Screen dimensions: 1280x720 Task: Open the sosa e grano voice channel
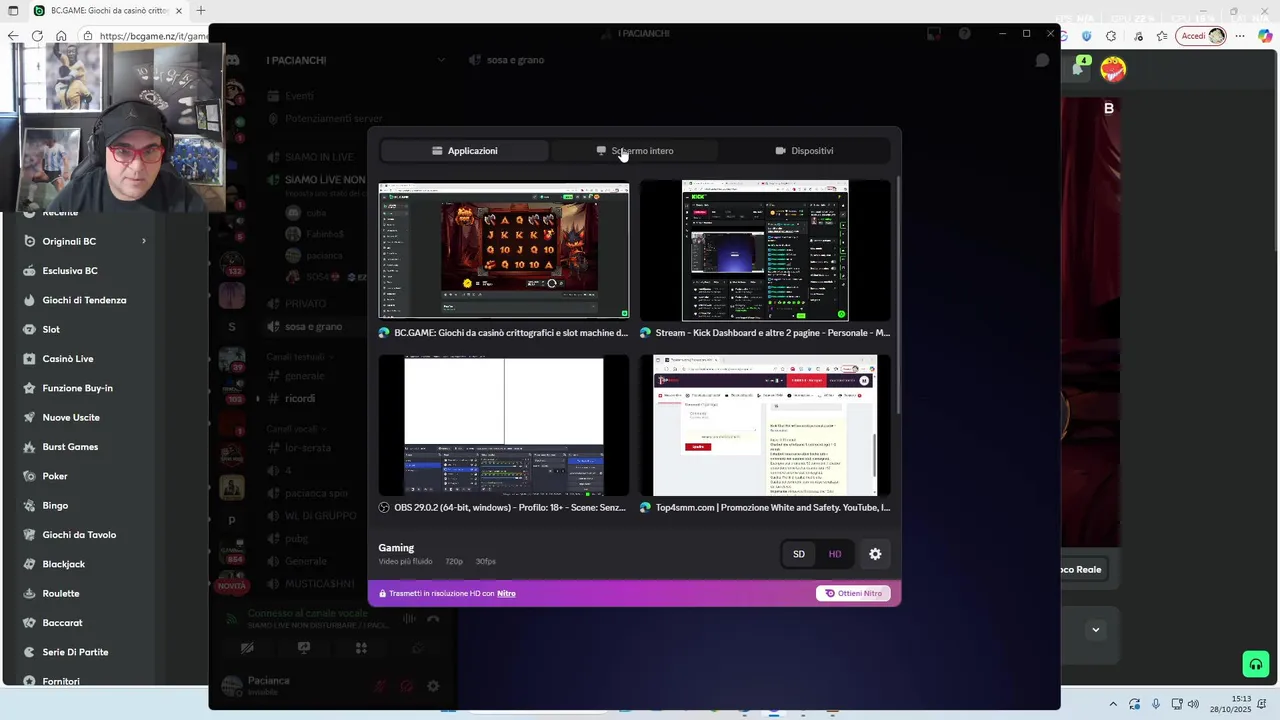tap(313, 327)
